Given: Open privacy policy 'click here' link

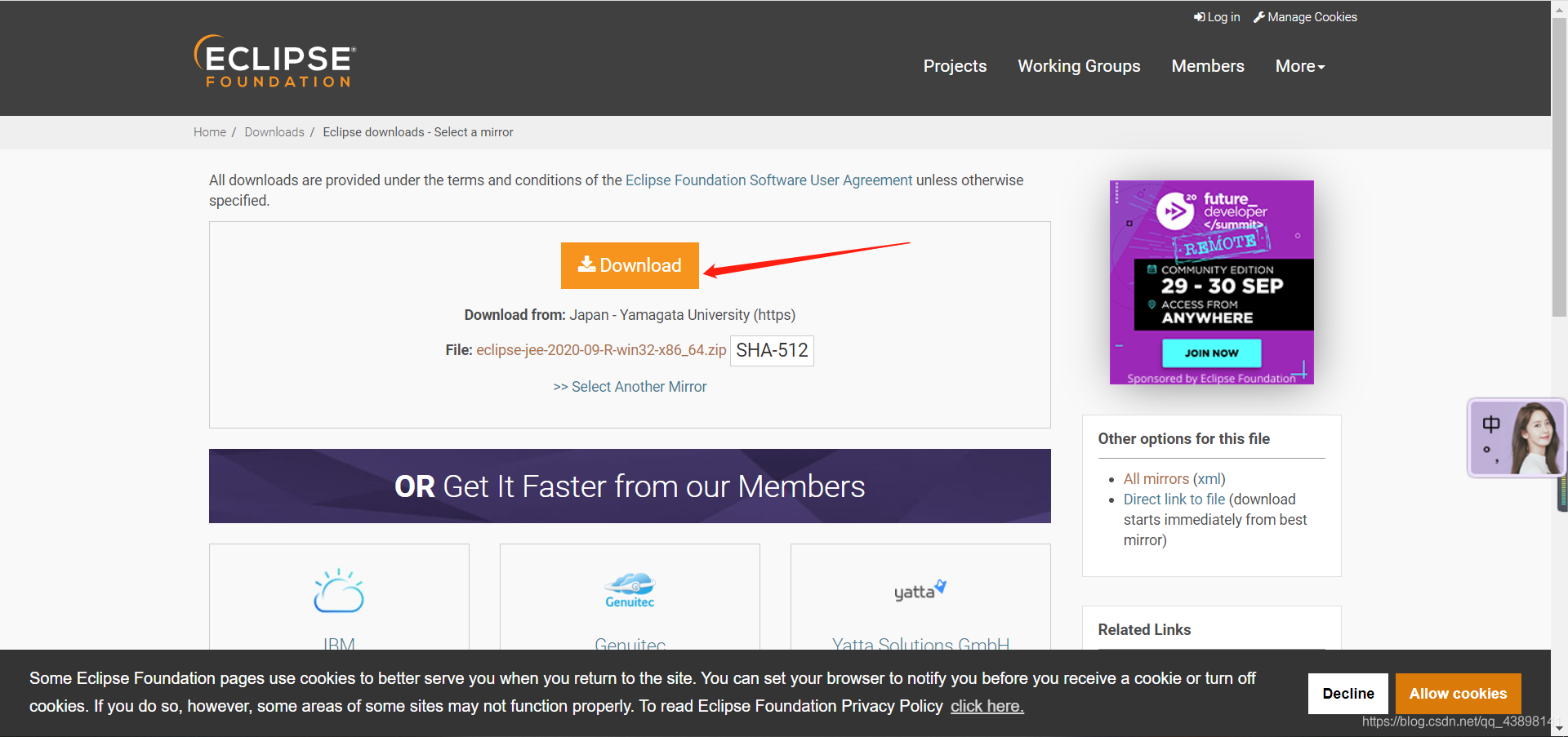Looking at the screenshot, I should pyautogui.click(x=987, y=706).
